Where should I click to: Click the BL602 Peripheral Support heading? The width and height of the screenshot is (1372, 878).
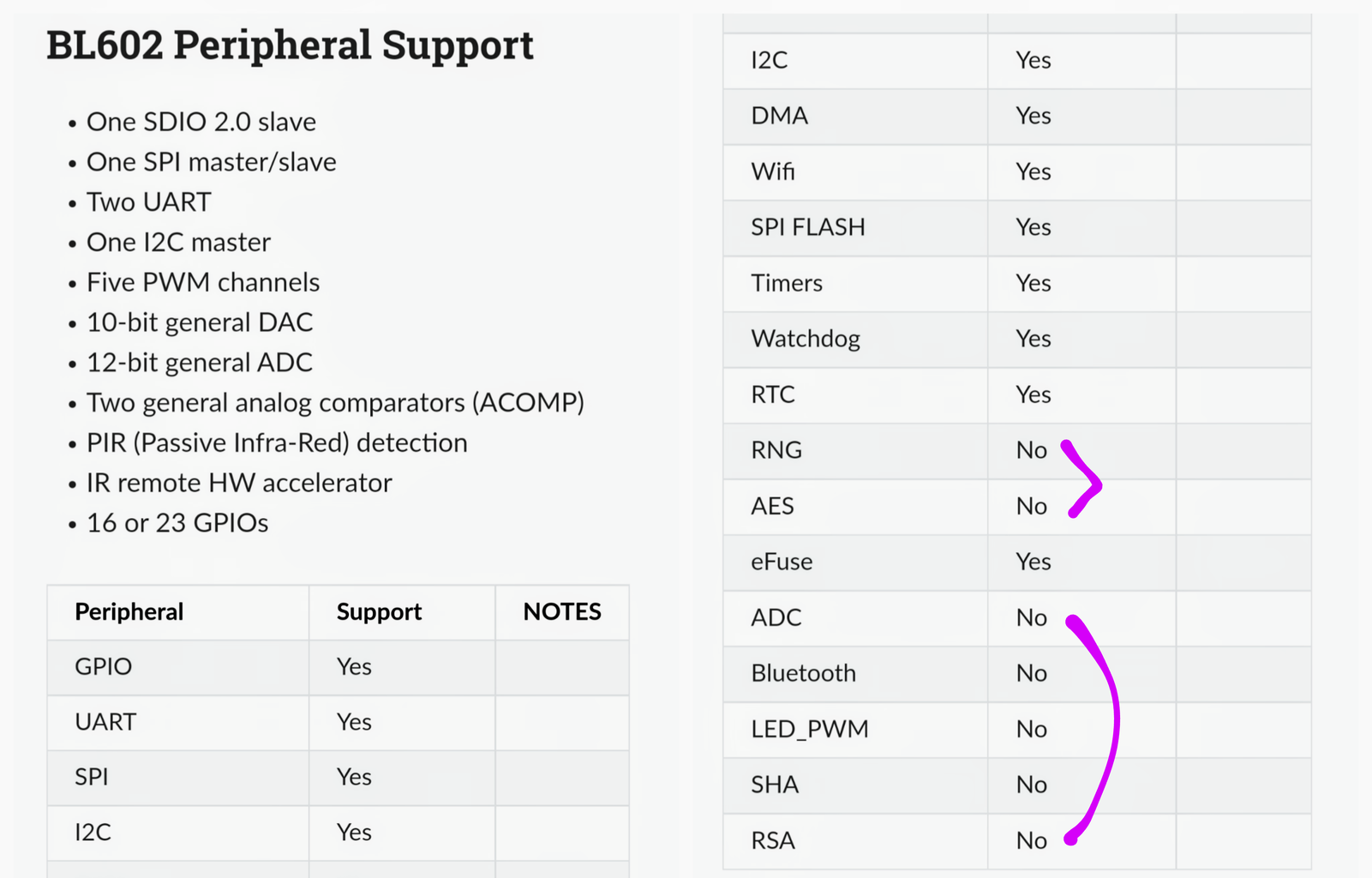290,45
